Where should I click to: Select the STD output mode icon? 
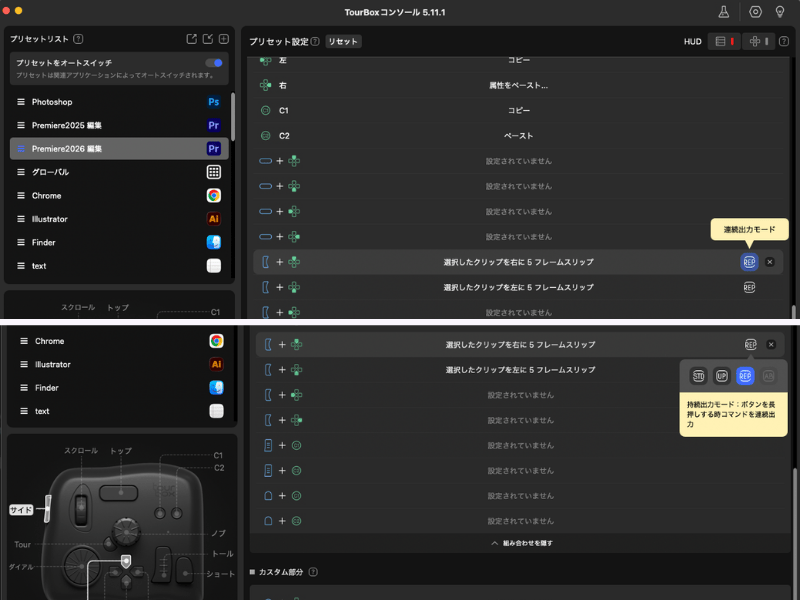coord(698,376)
